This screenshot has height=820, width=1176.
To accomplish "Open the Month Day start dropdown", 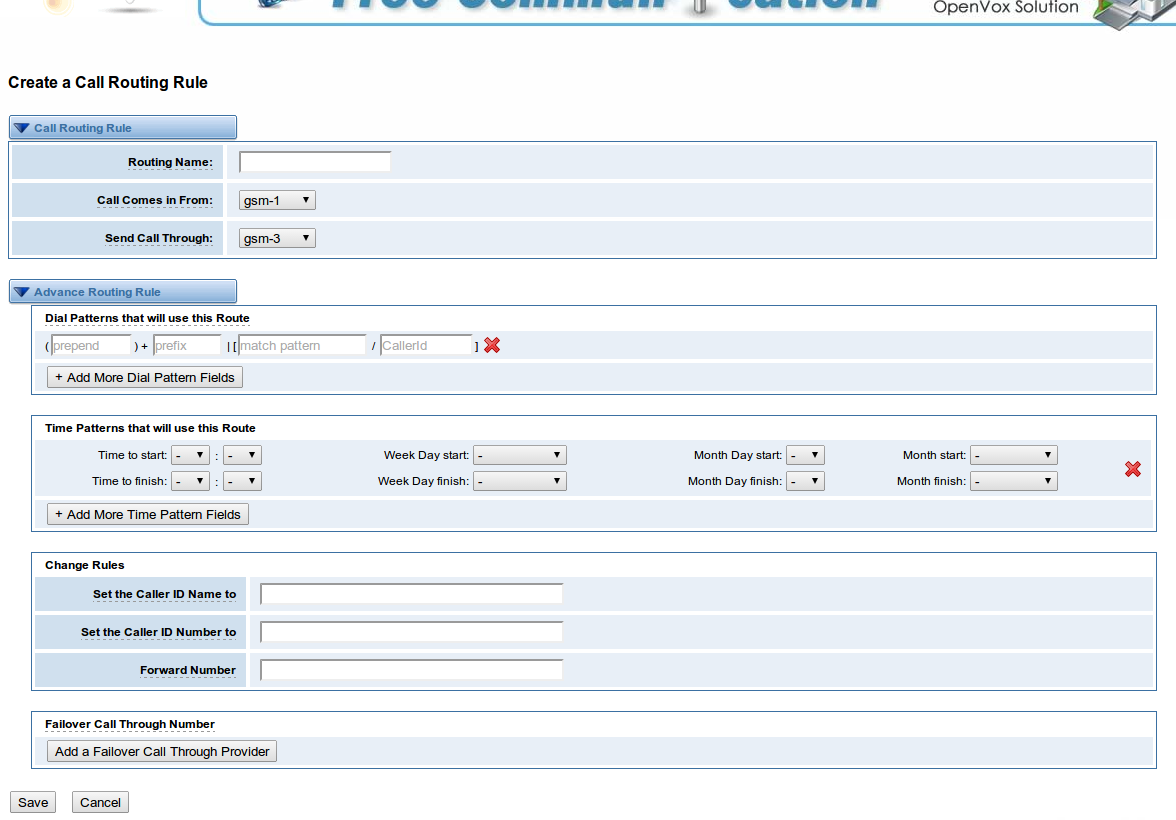I will tap(806, 455).
